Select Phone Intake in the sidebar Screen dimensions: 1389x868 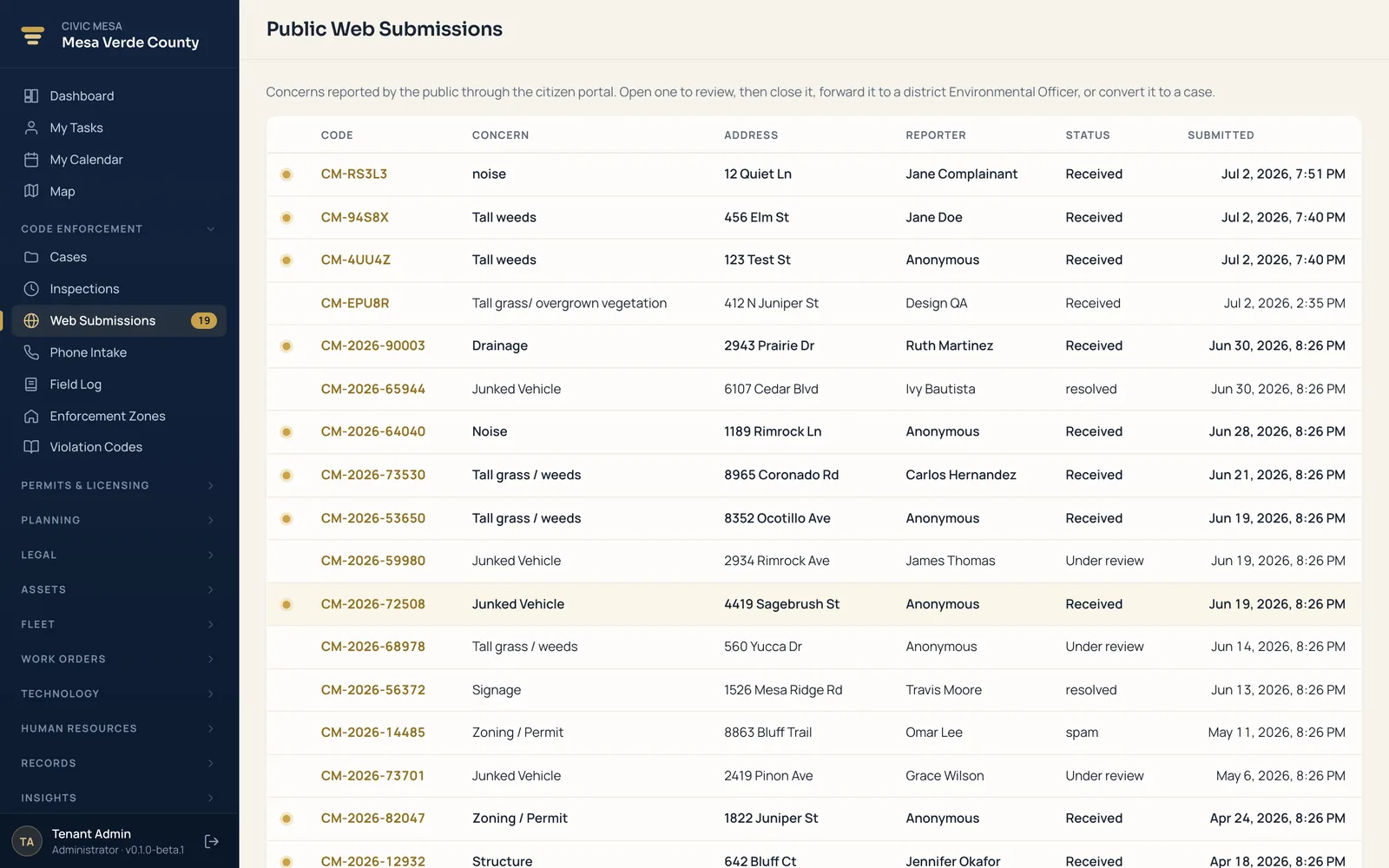tap(119, 352)
